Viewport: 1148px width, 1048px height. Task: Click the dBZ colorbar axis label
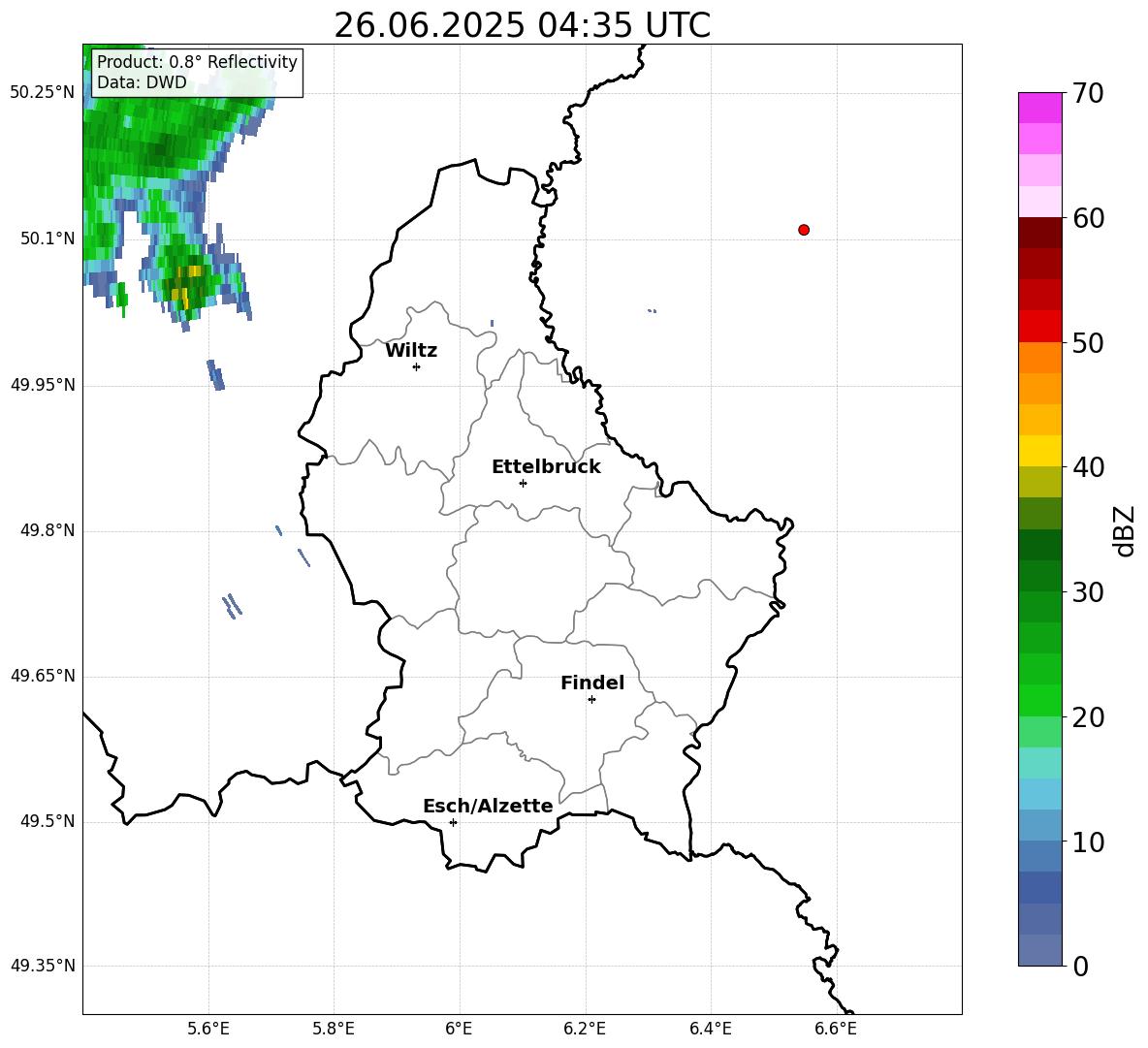point(1123,530)
